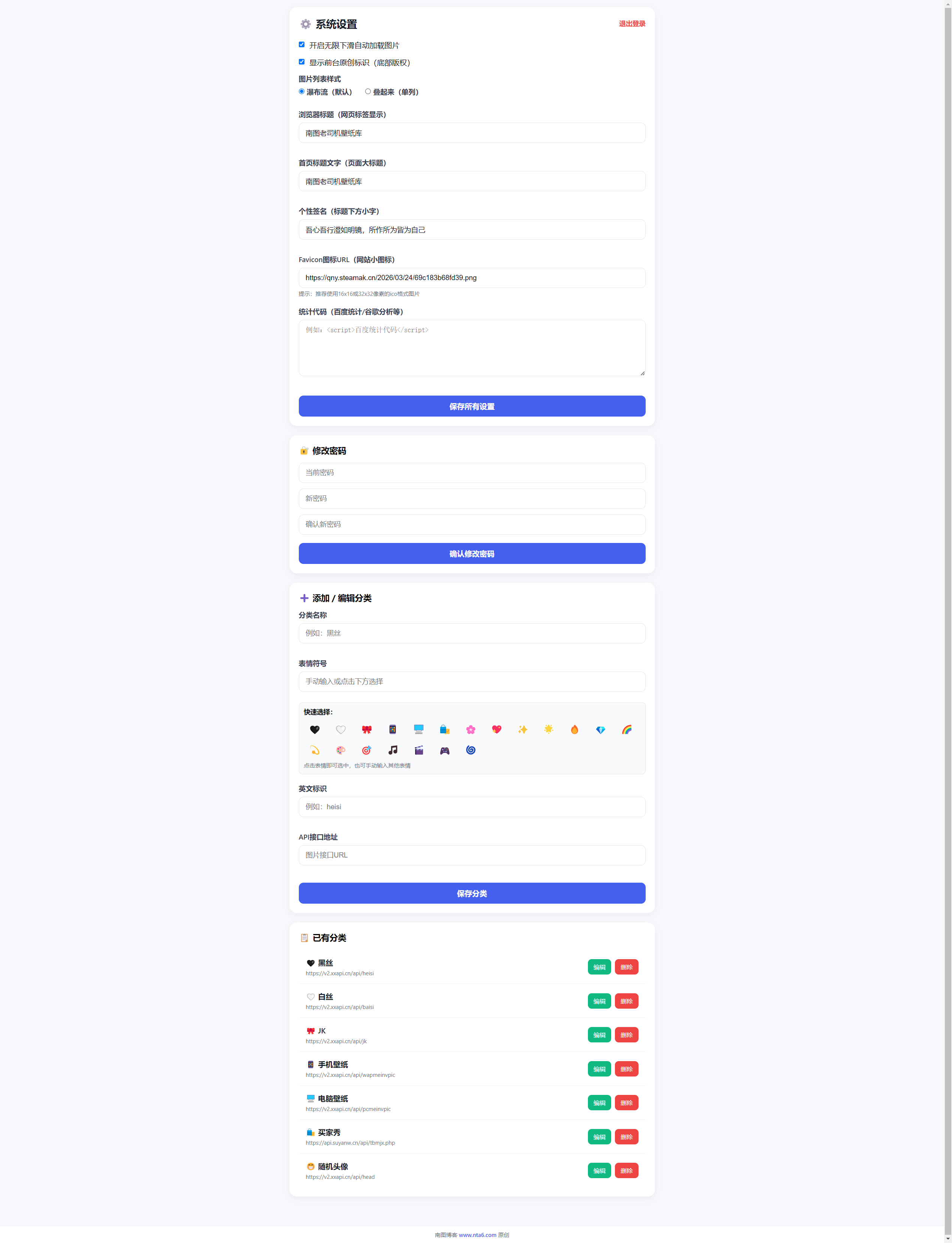Select the blue diamond gem emoji
The width and height of the screenshot is (952, 1243).
point(600,730)
